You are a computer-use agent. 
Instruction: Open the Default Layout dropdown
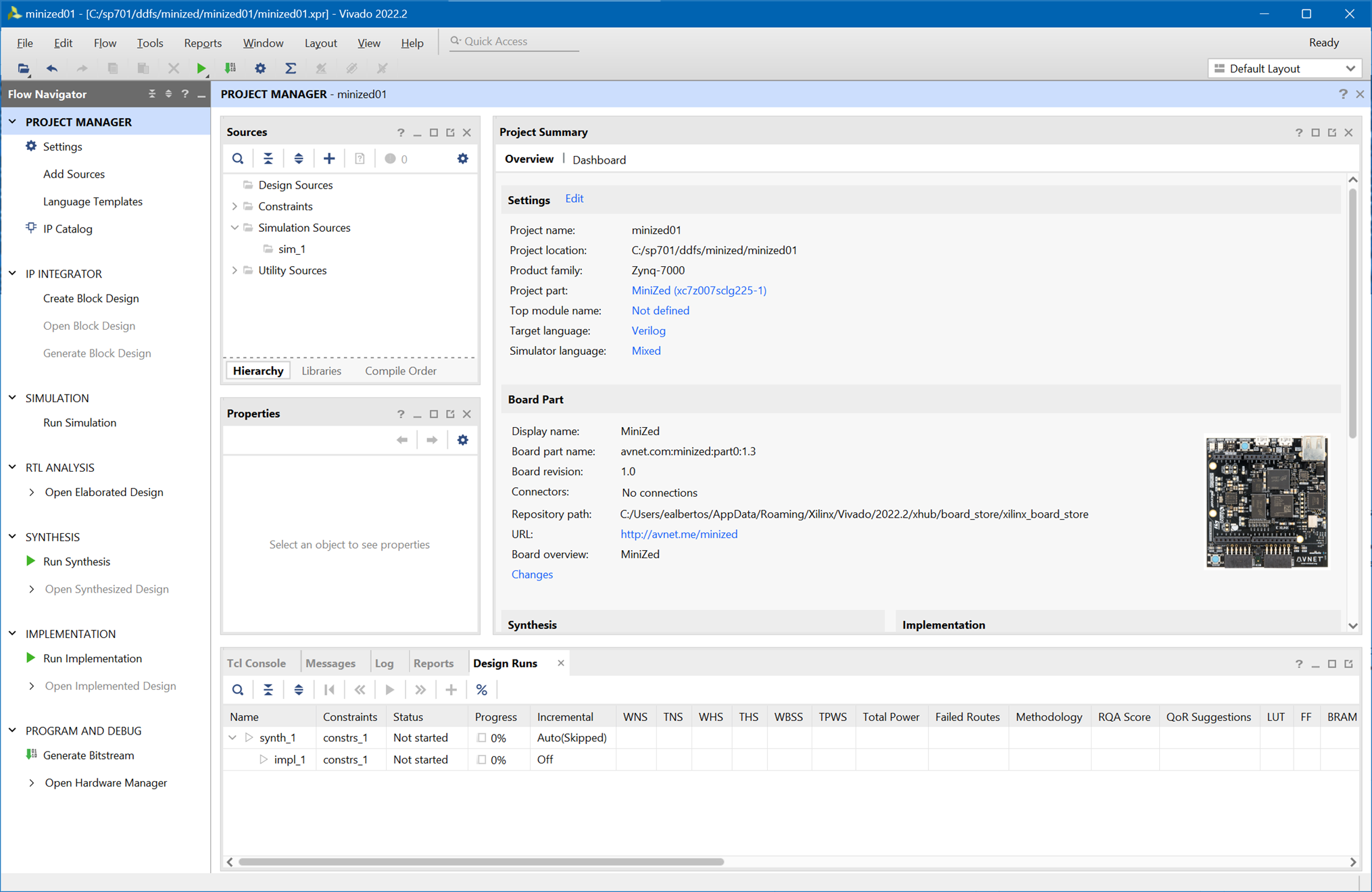coord(1284,68)
